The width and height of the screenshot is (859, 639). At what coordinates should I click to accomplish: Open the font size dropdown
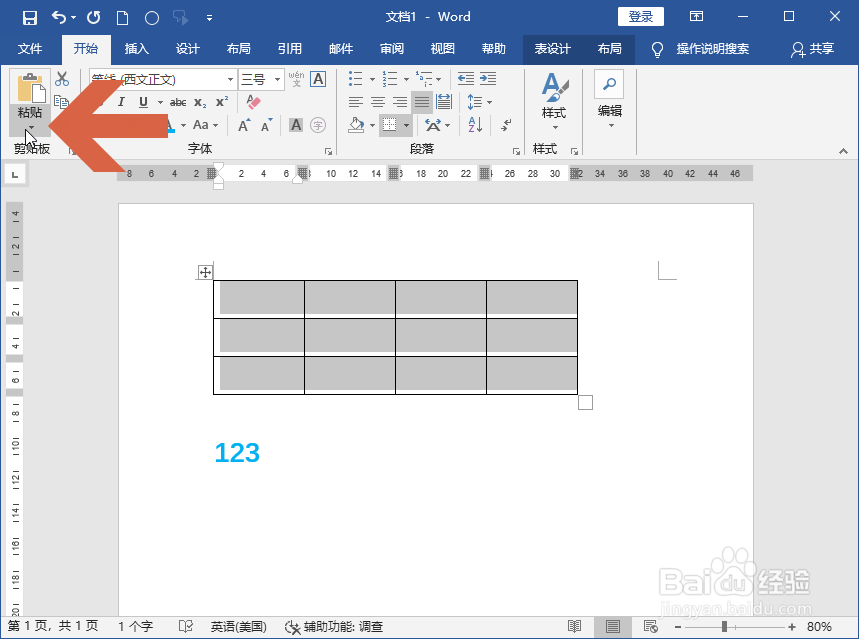coord(277,78)
